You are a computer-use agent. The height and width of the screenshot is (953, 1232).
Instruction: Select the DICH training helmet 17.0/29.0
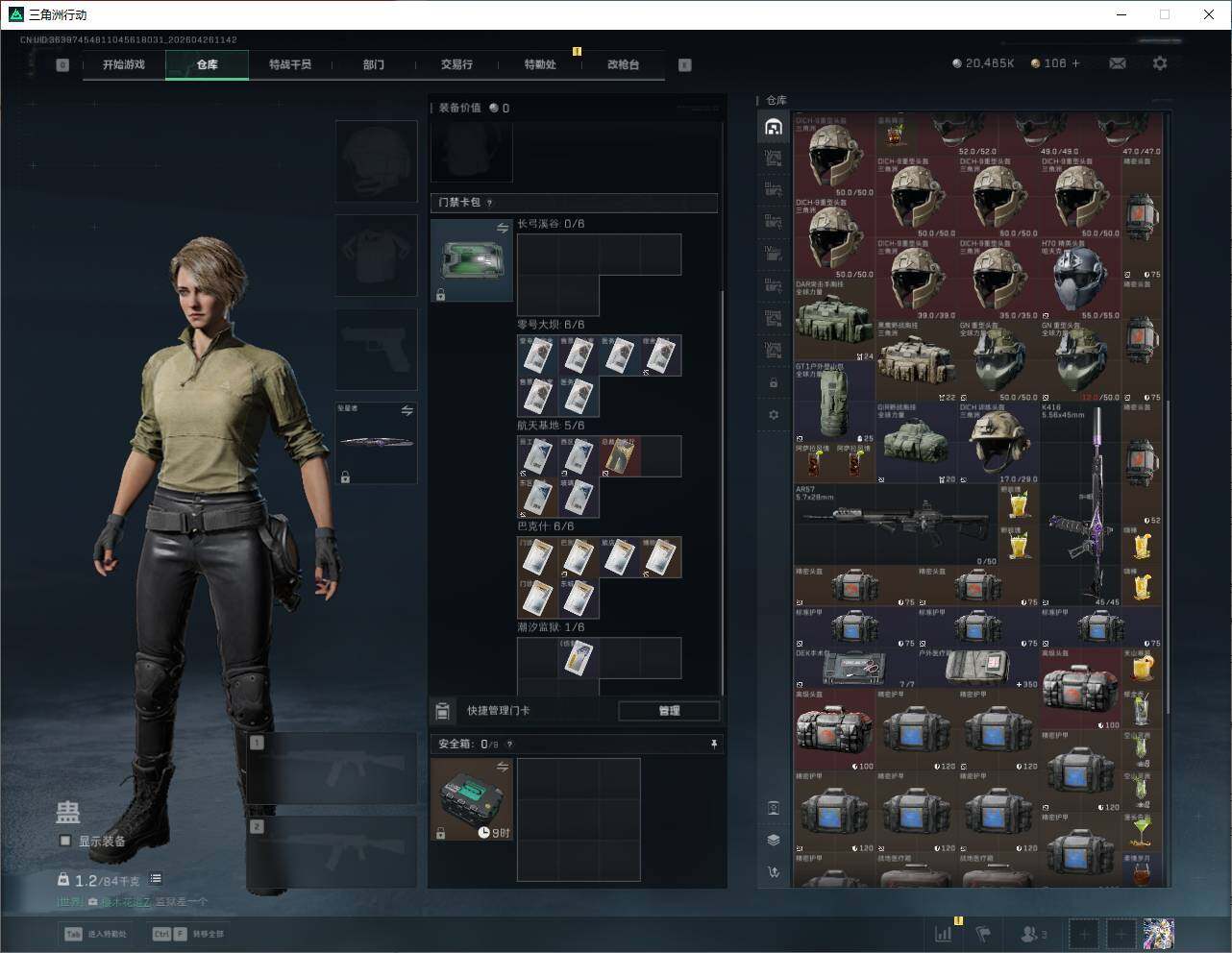pos(998,443)
